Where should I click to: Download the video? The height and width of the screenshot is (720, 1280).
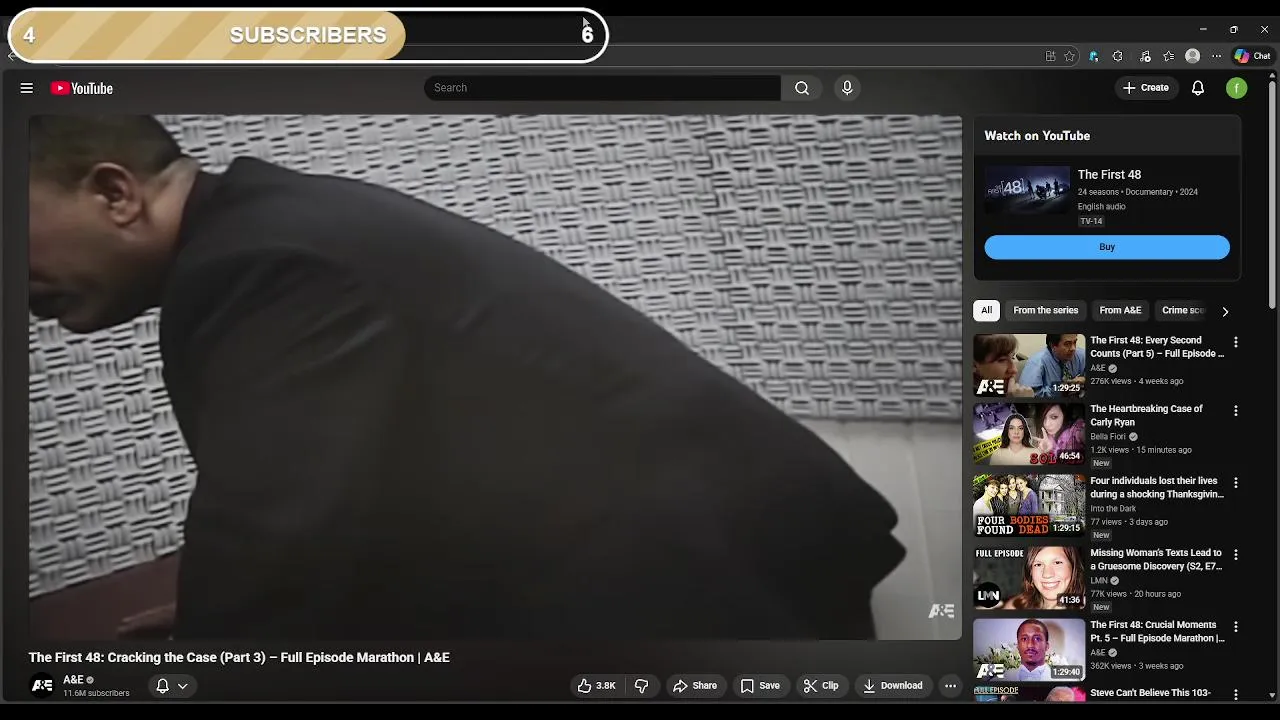click(893, 686)
